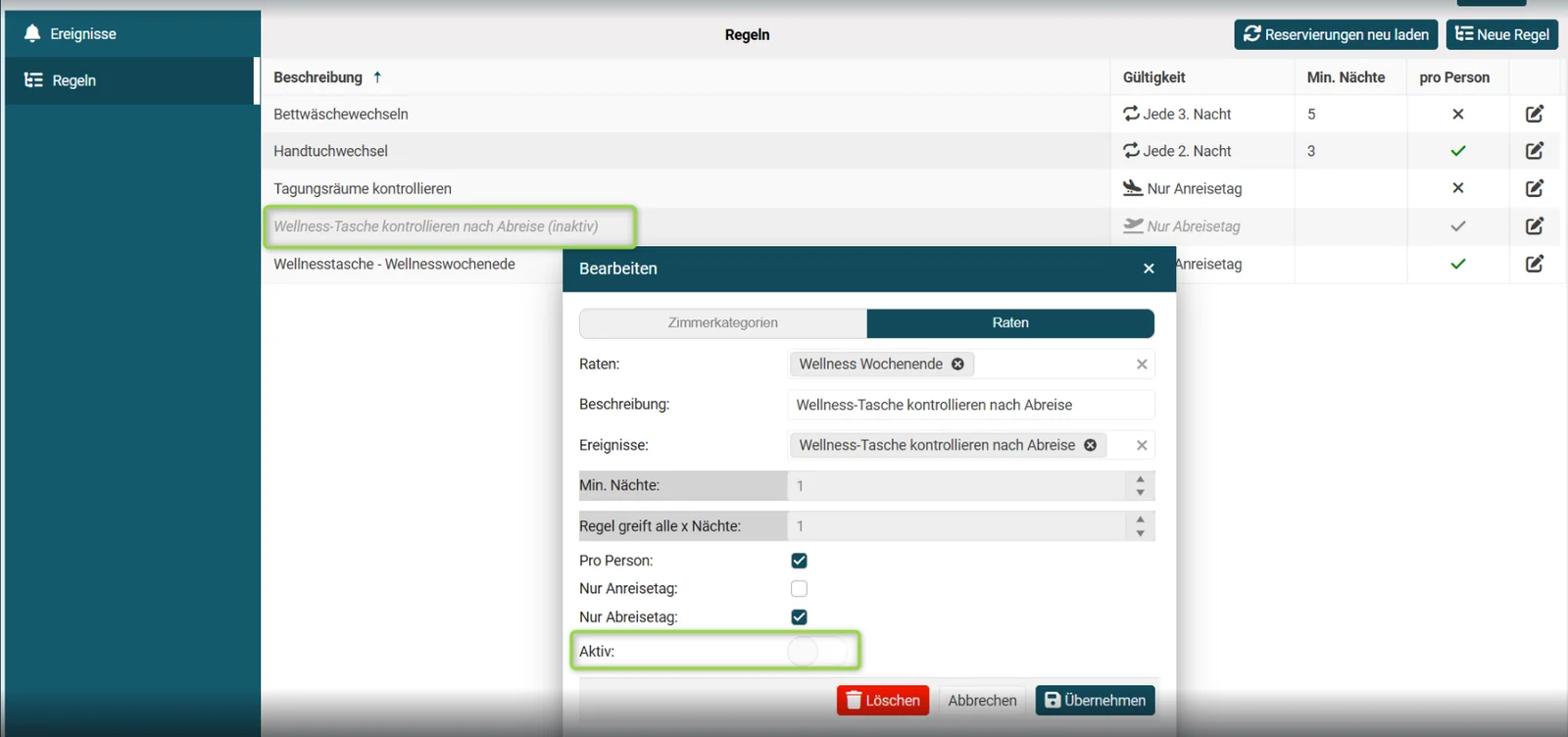Clear all selected Ereignisse
The height and width of the screenshot is (737, 1568).
(x=1142, y=445)
